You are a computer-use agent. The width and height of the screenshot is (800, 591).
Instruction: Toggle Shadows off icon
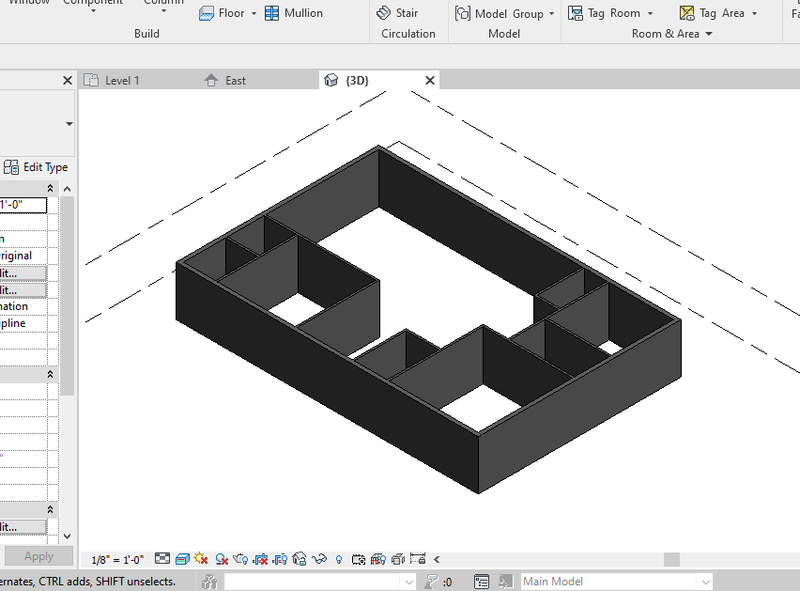tap(221, 560)
